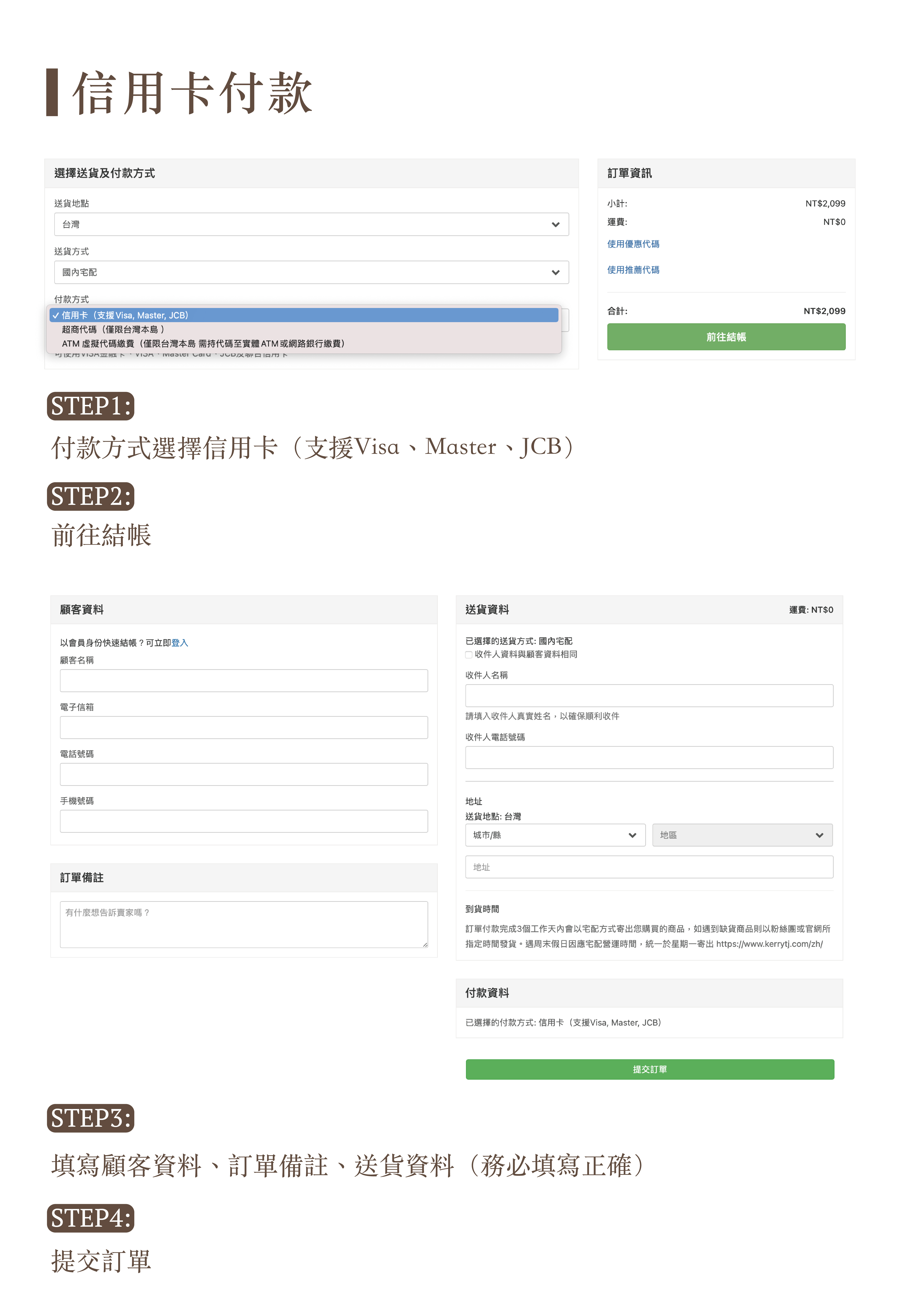Screen dimensions: 910x1316
Task: Check 收件人資料與顧客資料相同 checkbox
Action: click(469, 655)
